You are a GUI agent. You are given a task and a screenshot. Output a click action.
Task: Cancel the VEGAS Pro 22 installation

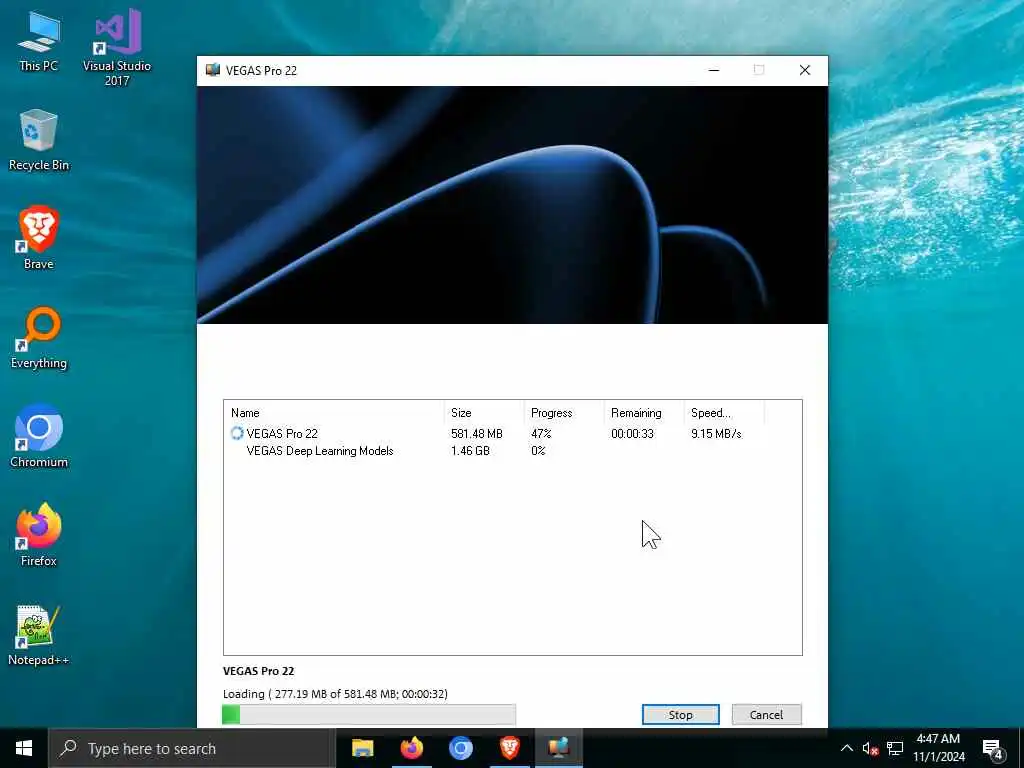pos(766,714)
